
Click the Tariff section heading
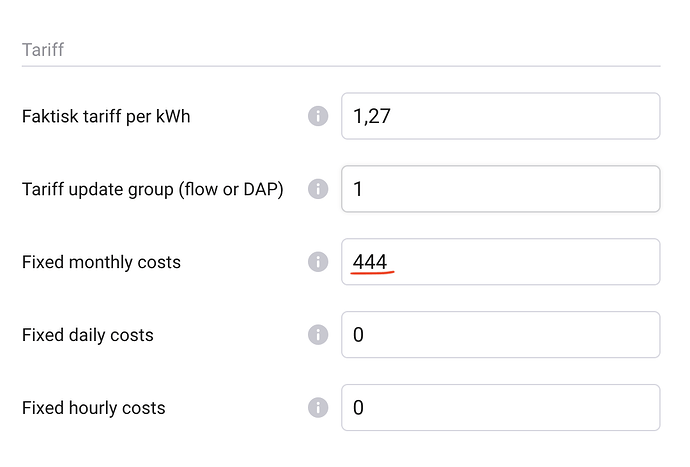tap(43, 48)
